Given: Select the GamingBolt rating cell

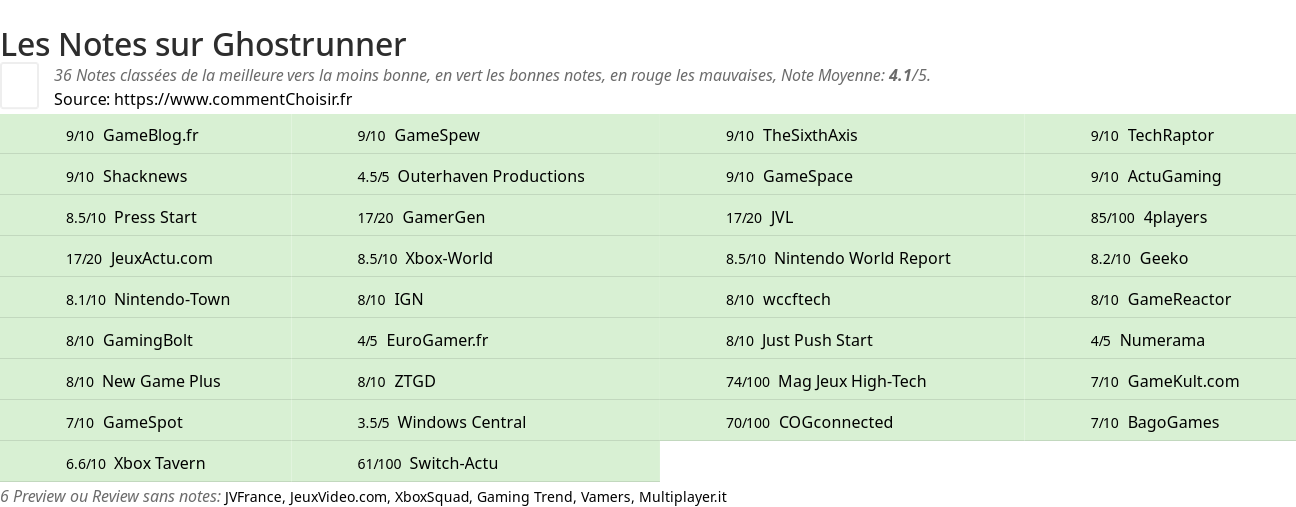Looking at the screenshot, I should [x=129, y=340].
